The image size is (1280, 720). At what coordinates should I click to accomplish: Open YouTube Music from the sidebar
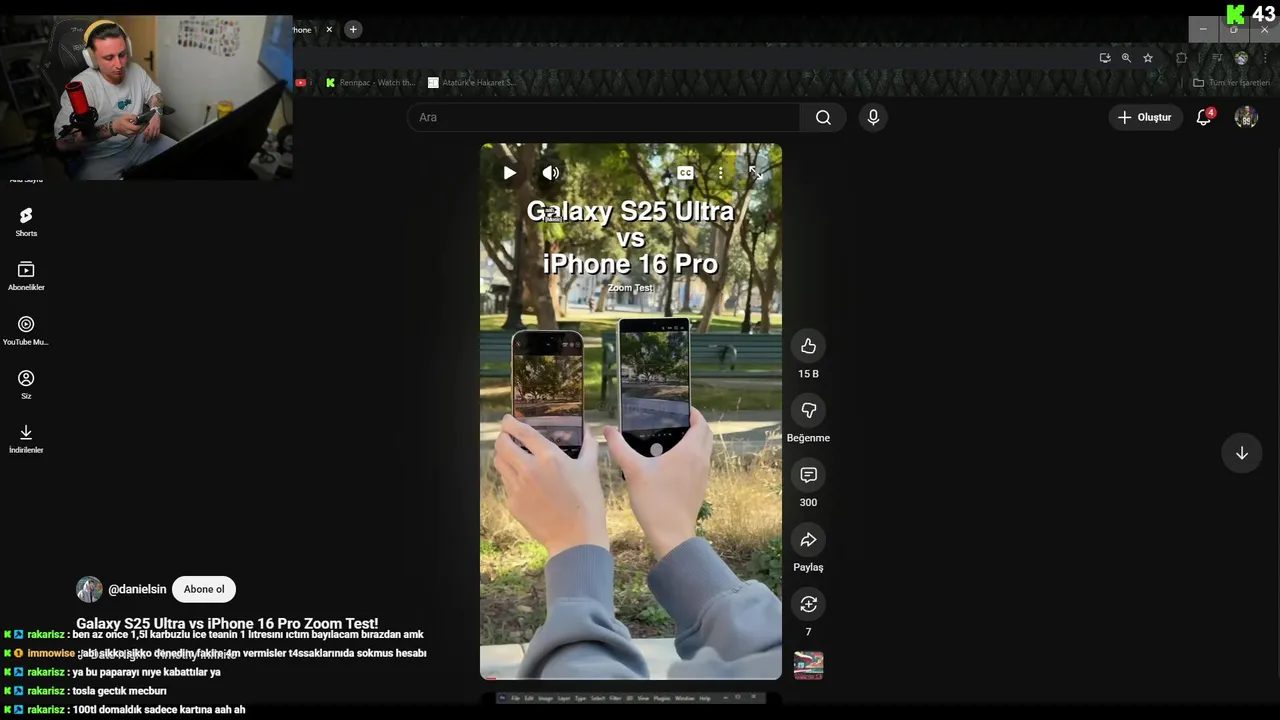[x=26, y=331]
